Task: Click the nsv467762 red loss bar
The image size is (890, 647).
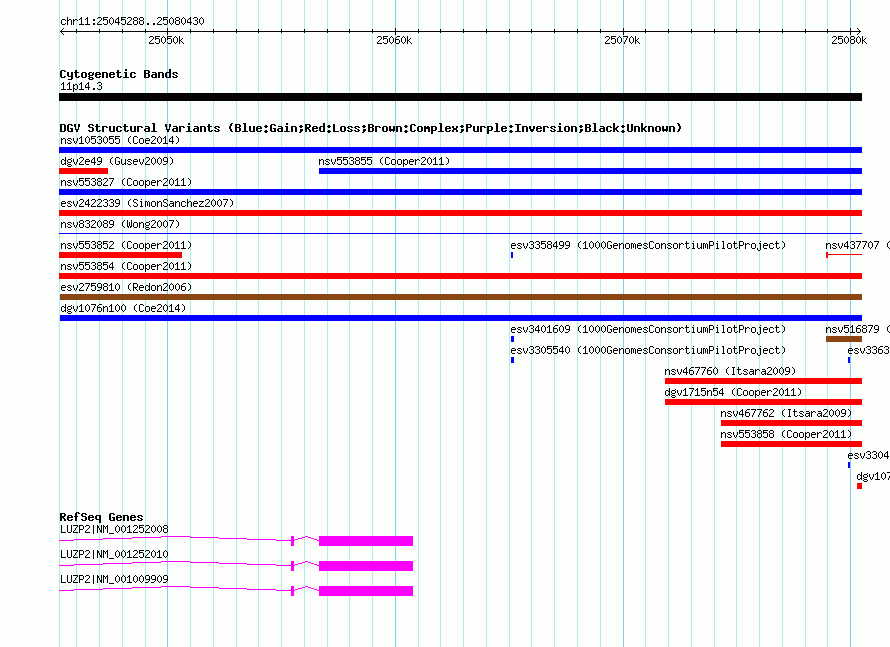Action: 791,423
